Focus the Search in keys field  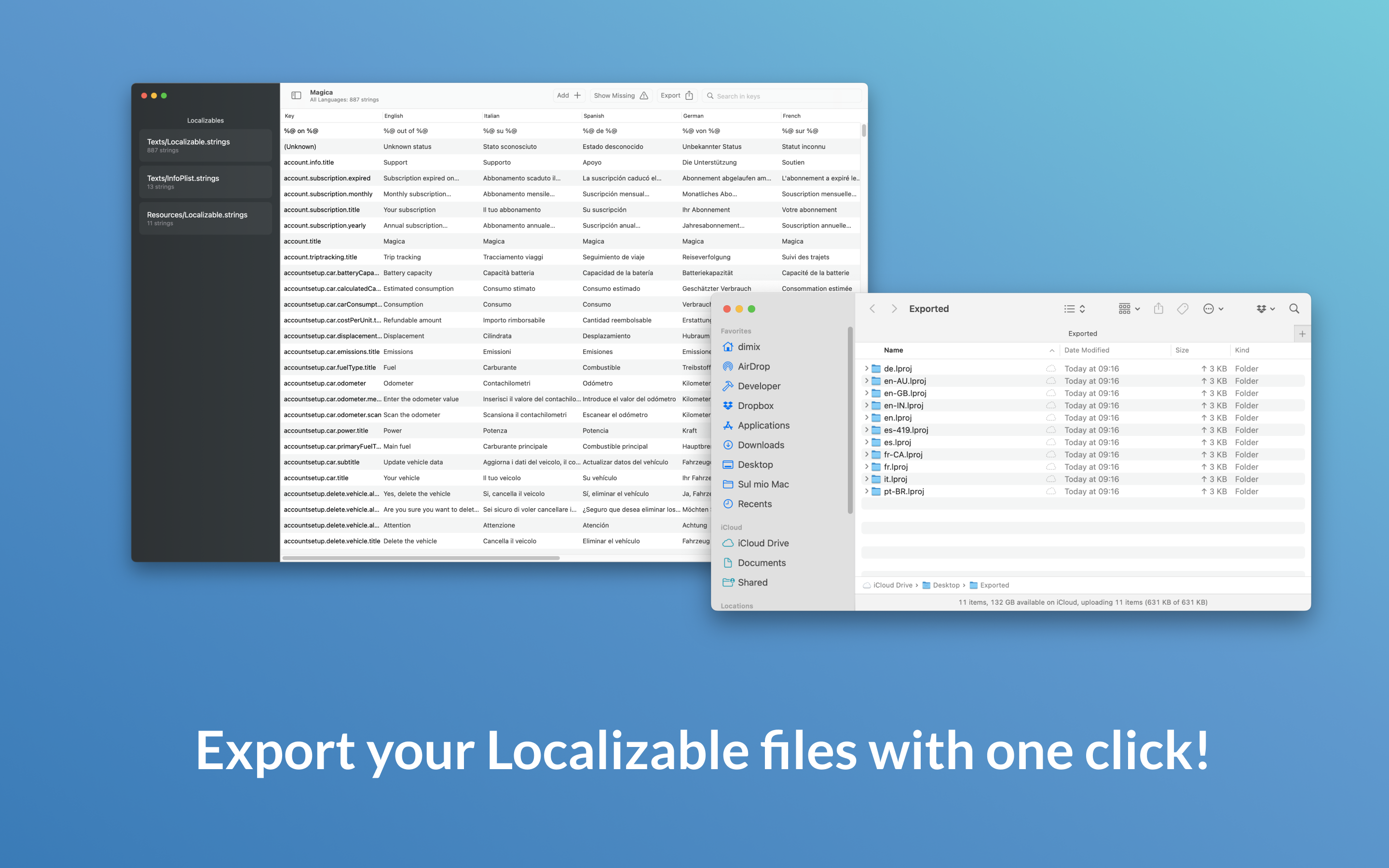[782, 96]
